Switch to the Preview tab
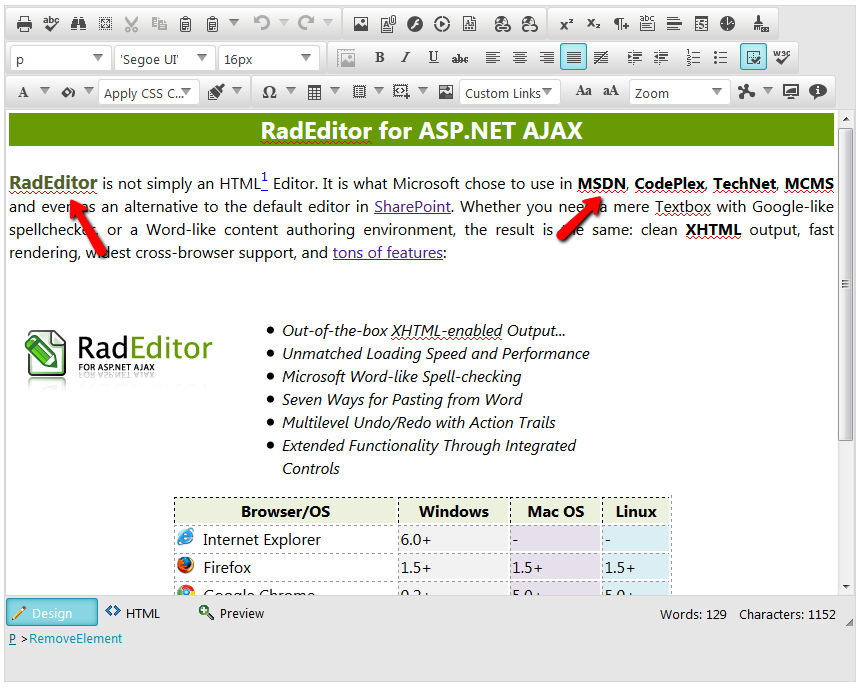Image resolution: width=860 pixels, height=687 pixels. click(x=231, y=612)
